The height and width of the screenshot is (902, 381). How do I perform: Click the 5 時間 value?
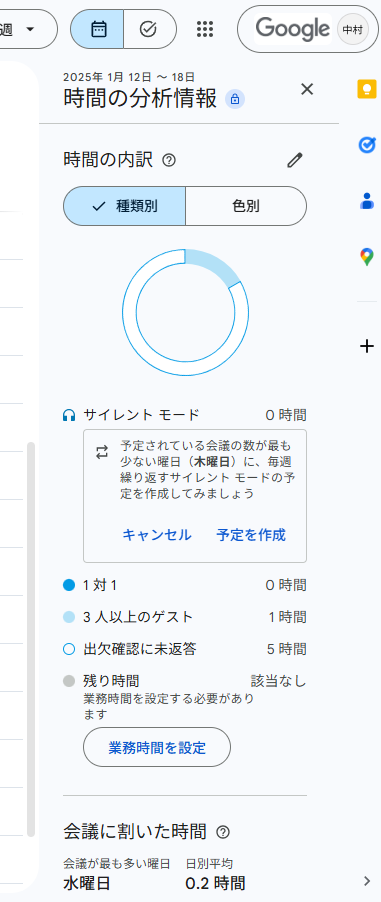(287, 649)
